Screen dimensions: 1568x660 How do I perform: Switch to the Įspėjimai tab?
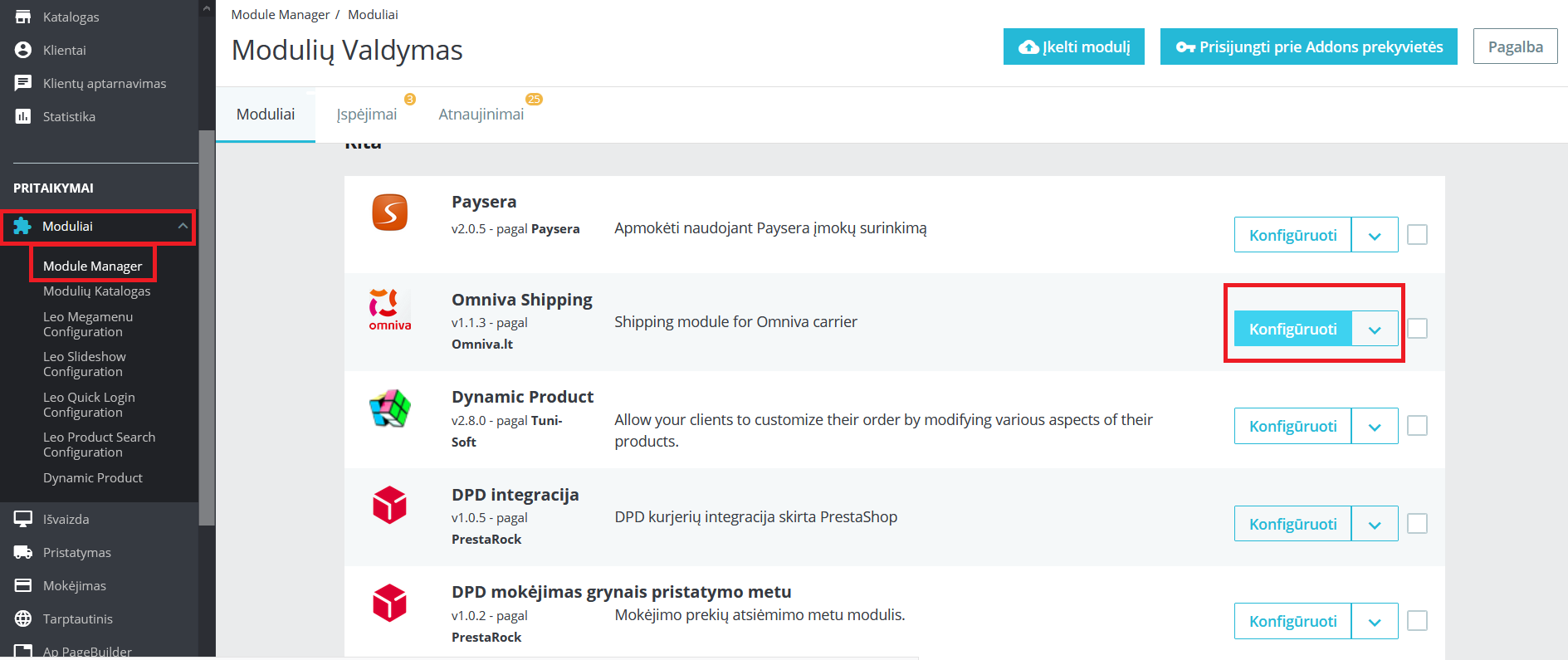(x=367, y=115)
